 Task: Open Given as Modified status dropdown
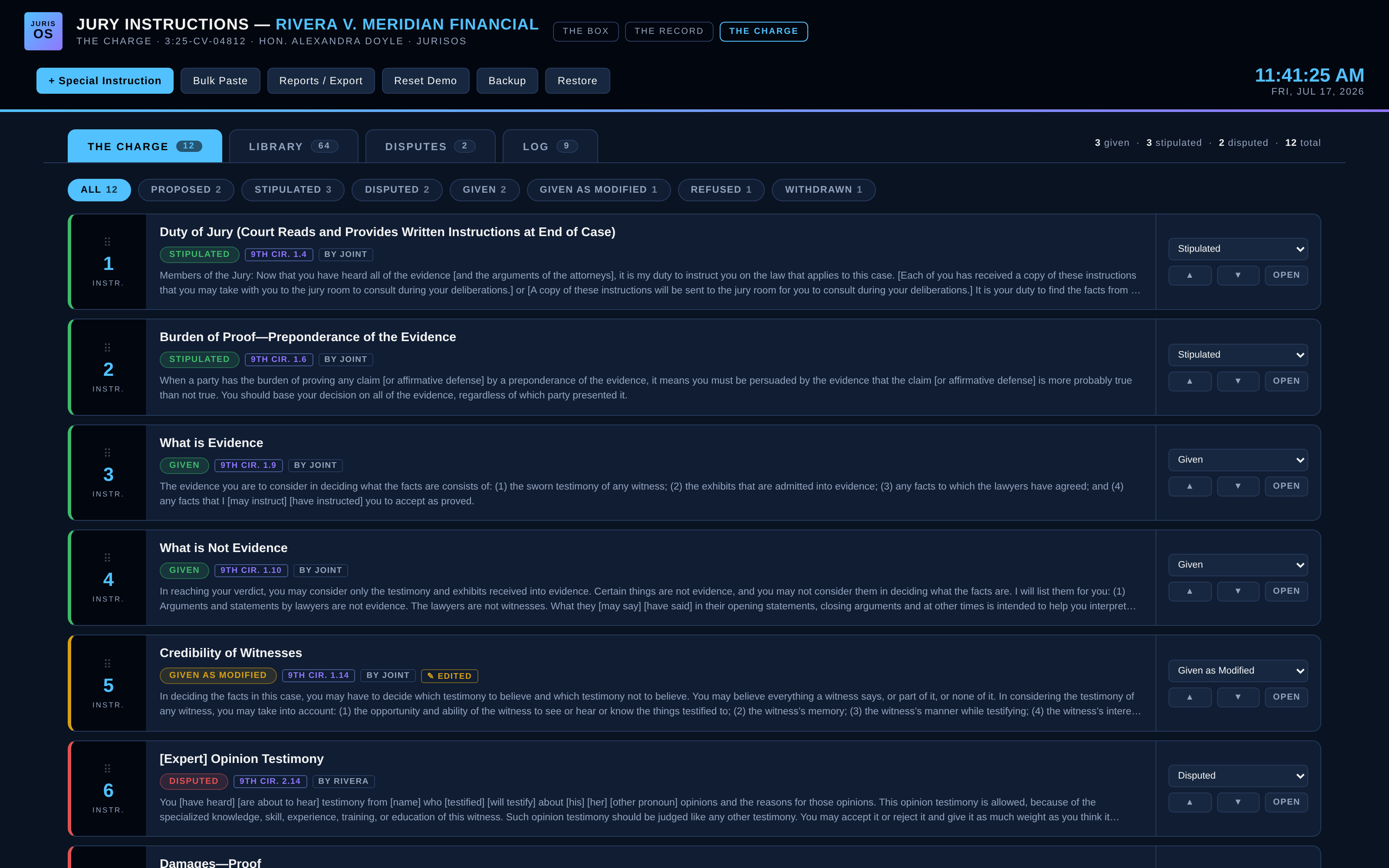tap(1238, 671)
